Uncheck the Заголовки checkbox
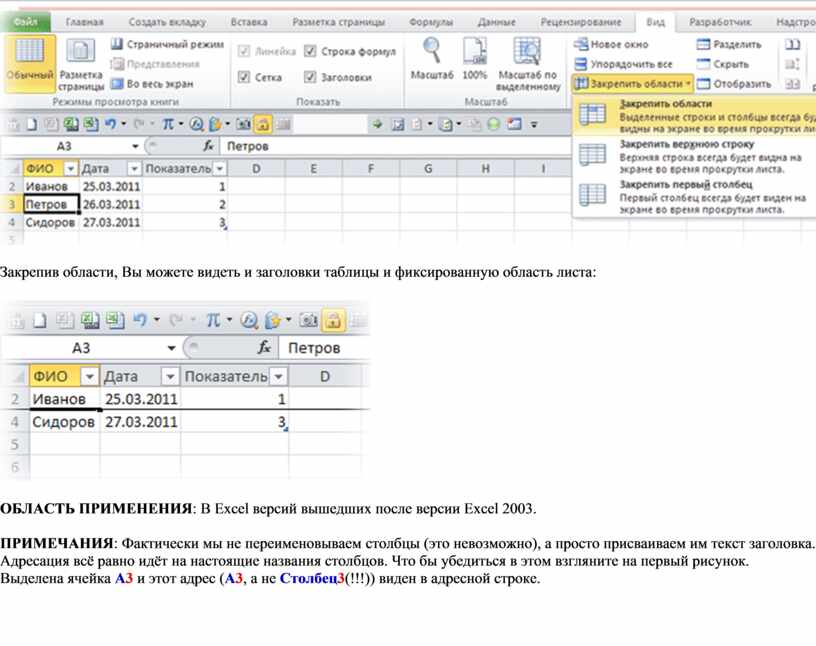The width and height of the screenshot is (816, 646). click(311, 77)
